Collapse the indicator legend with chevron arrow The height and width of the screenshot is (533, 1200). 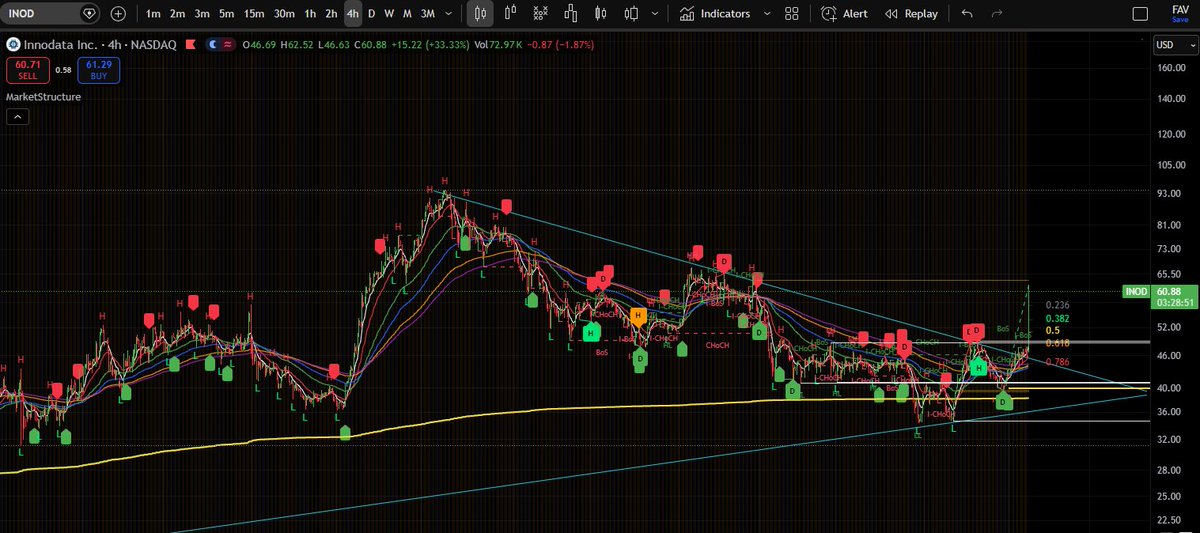click(17, 116)
